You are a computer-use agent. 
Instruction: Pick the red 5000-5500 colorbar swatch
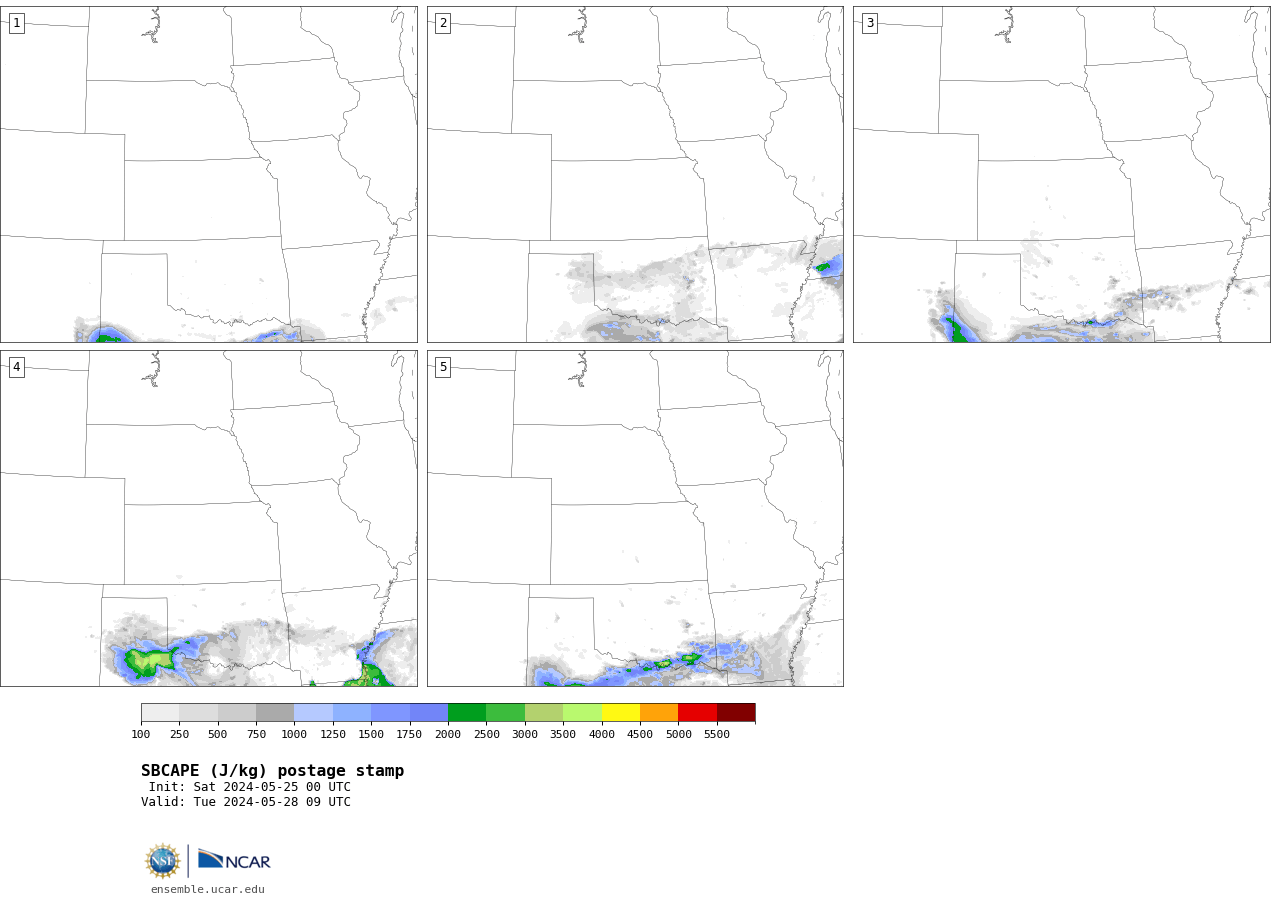tap(697, 712)
